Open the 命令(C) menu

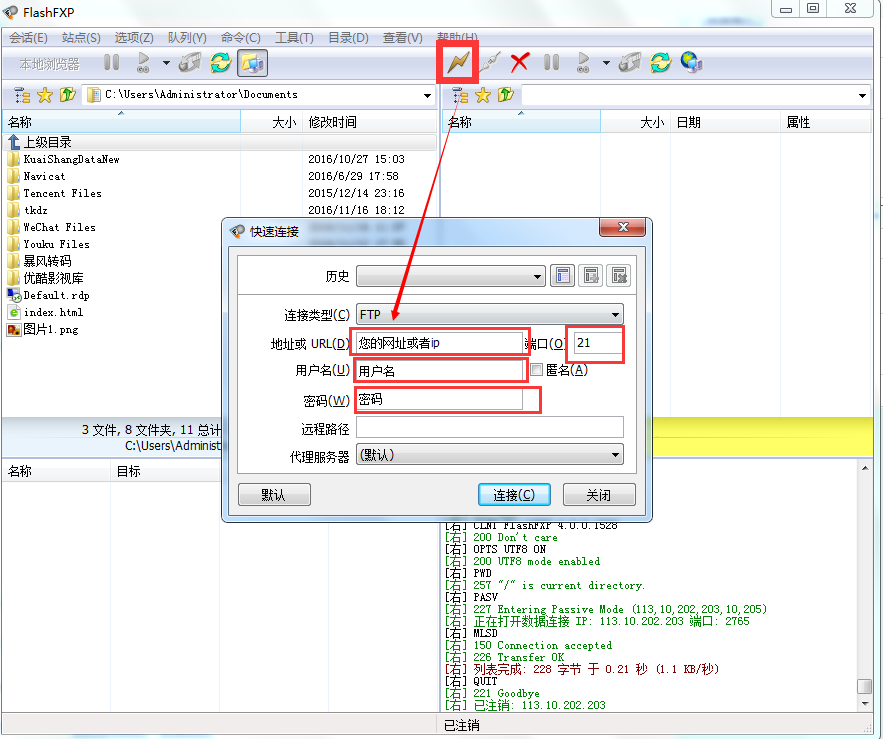[x=240, y=38]
